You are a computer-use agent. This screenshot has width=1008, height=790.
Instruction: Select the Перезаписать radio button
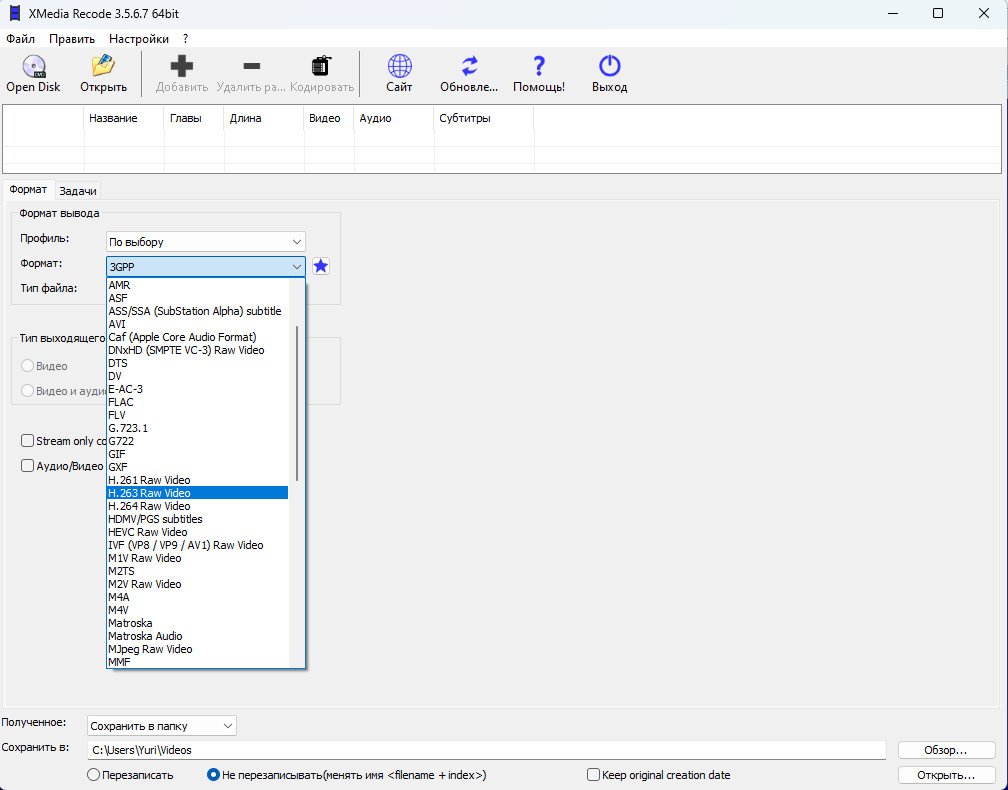pos(93,775)
